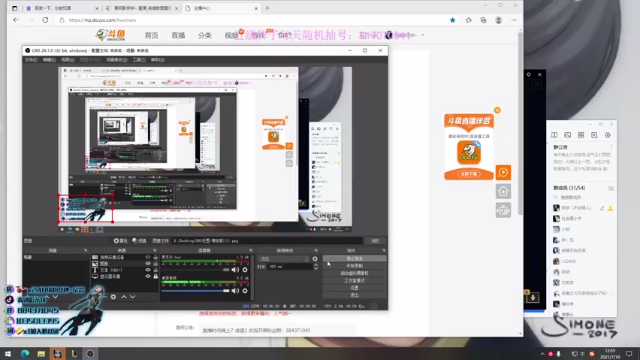
Task: Open OBS from the Windows taskbar
Action: click(x=90, y=354)
